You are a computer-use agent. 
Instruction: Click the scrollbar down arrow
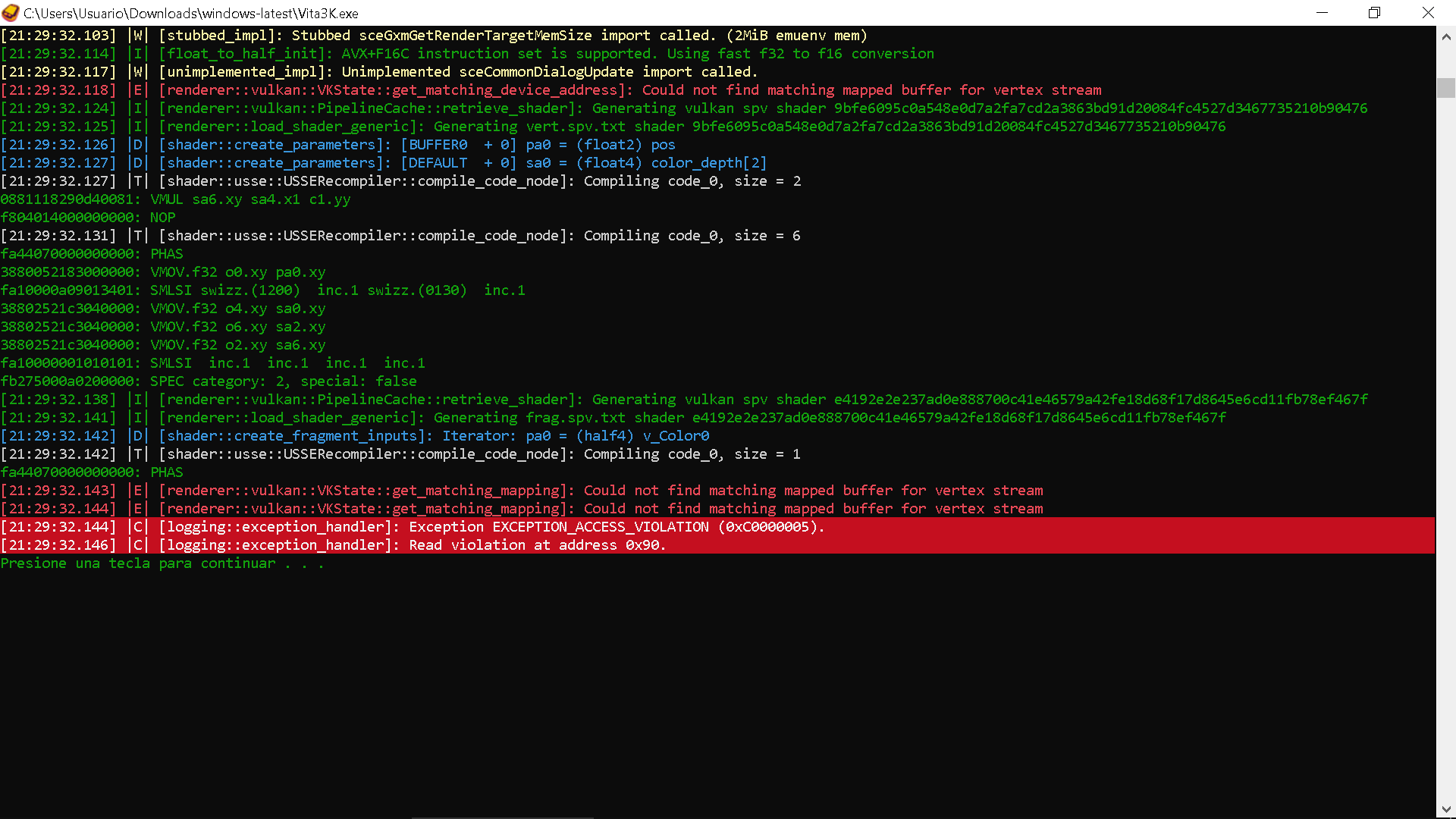[1446, 808]
